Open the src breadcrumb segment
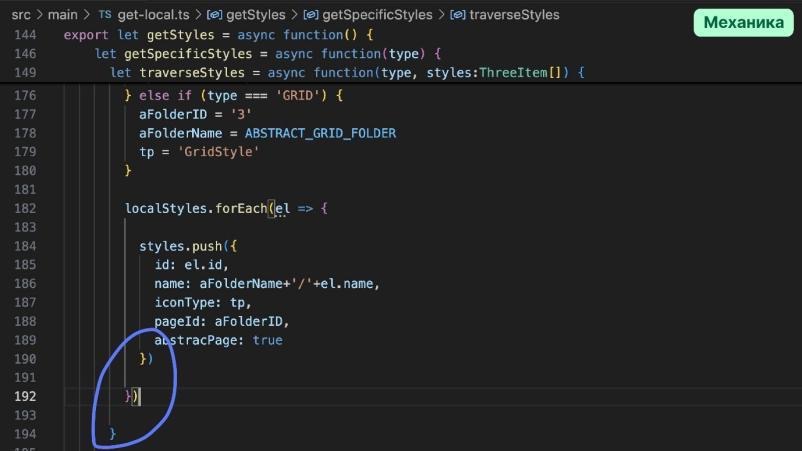802x451 pixels. (x=21, y=15)
